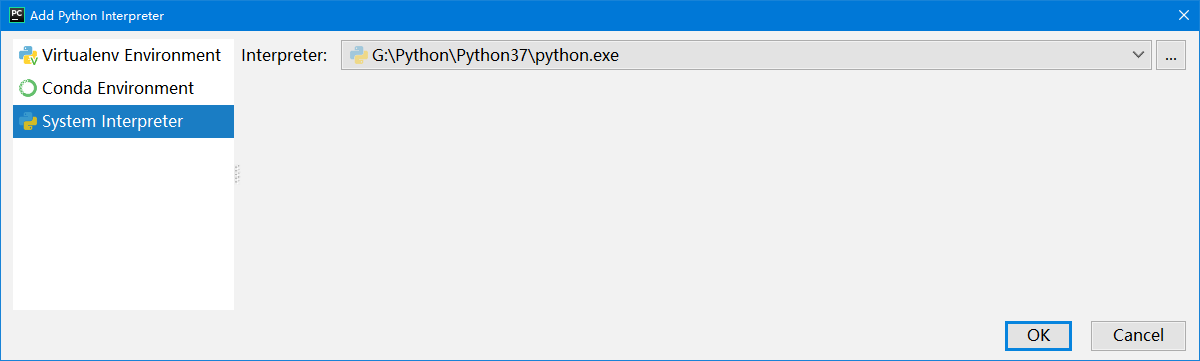The image size is (1200, 361).
Task: Click the System Interpreter Python icon
Action: pyautogui.click(x=28, y=121)
